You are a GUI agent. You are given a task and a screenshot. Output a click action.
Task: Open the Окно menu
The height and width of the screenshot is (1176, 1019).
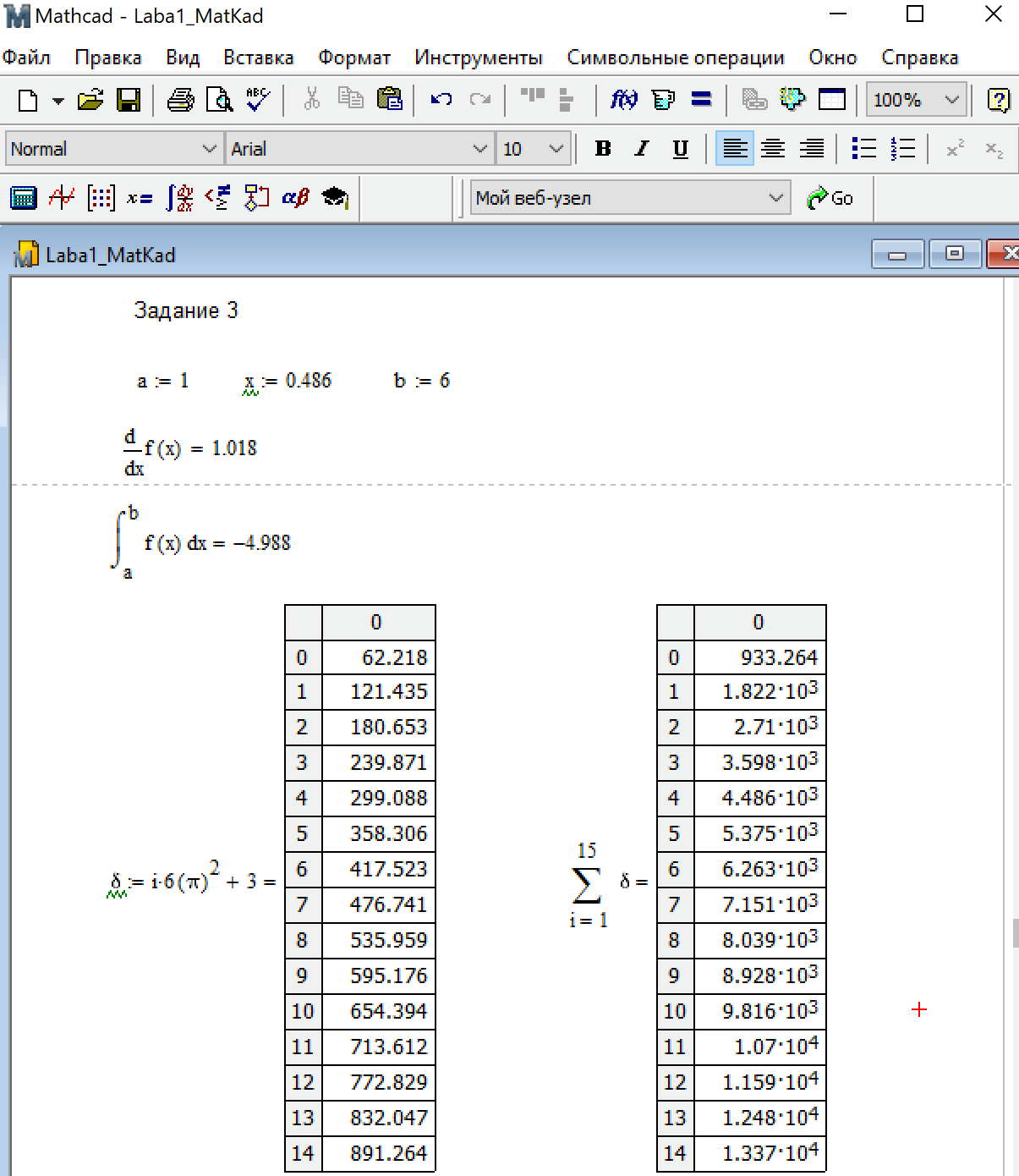click(x=833, y=58)
